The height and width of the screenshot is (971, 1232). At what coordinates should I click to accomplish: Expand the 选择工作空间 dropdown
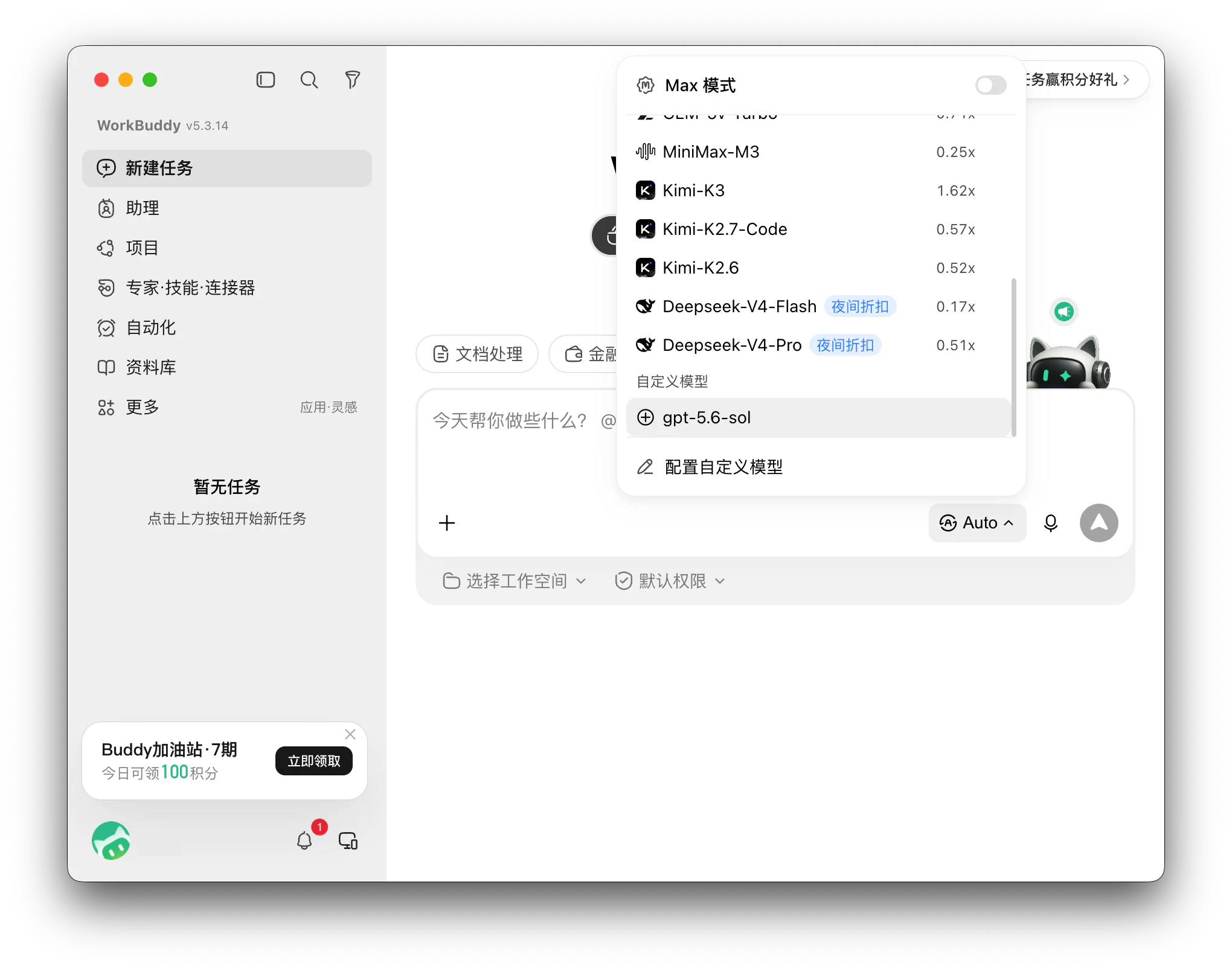click(515, 581)
